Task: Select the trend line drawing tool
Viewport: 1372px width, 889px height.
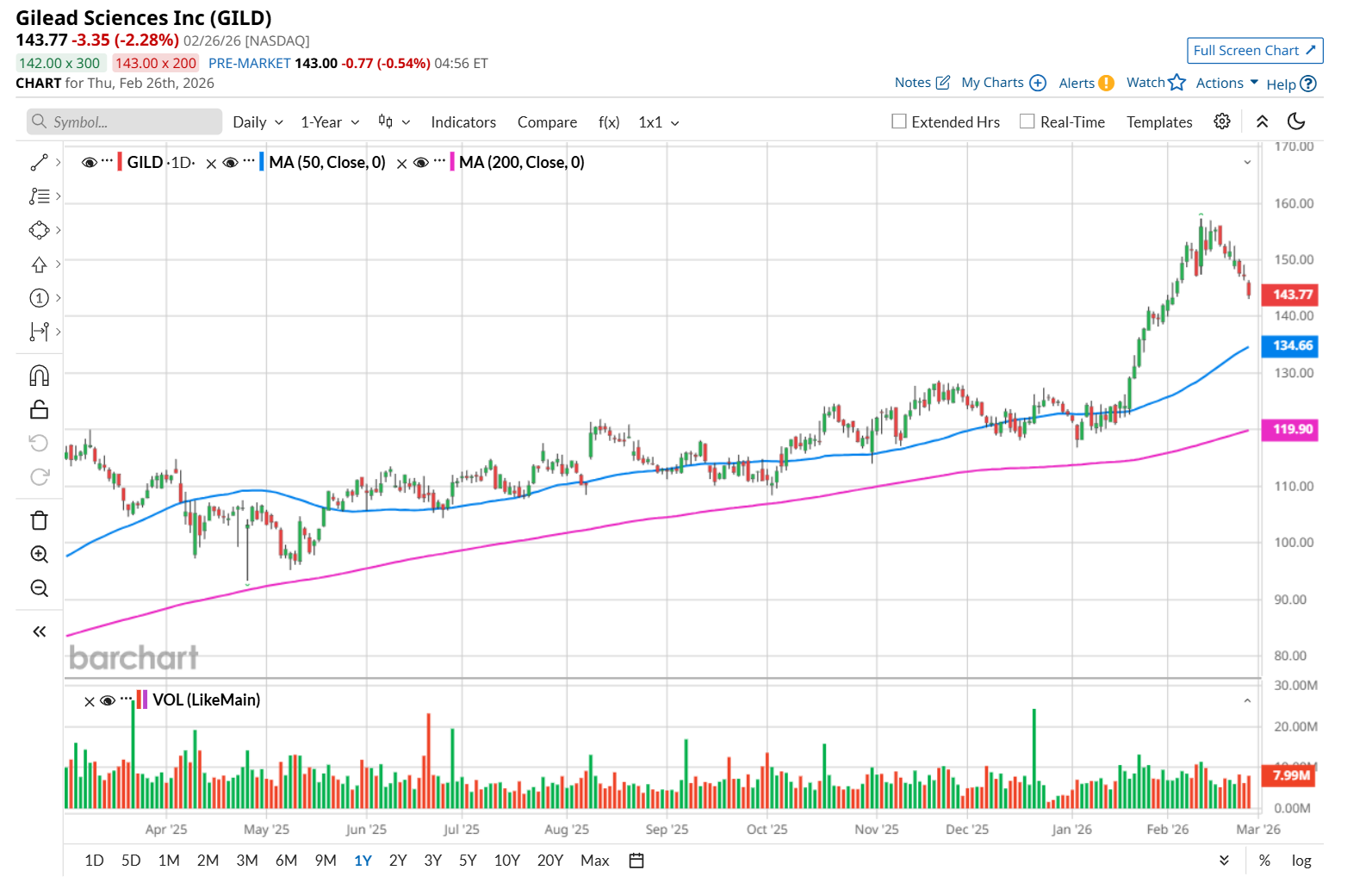Action: pos(39,163)
